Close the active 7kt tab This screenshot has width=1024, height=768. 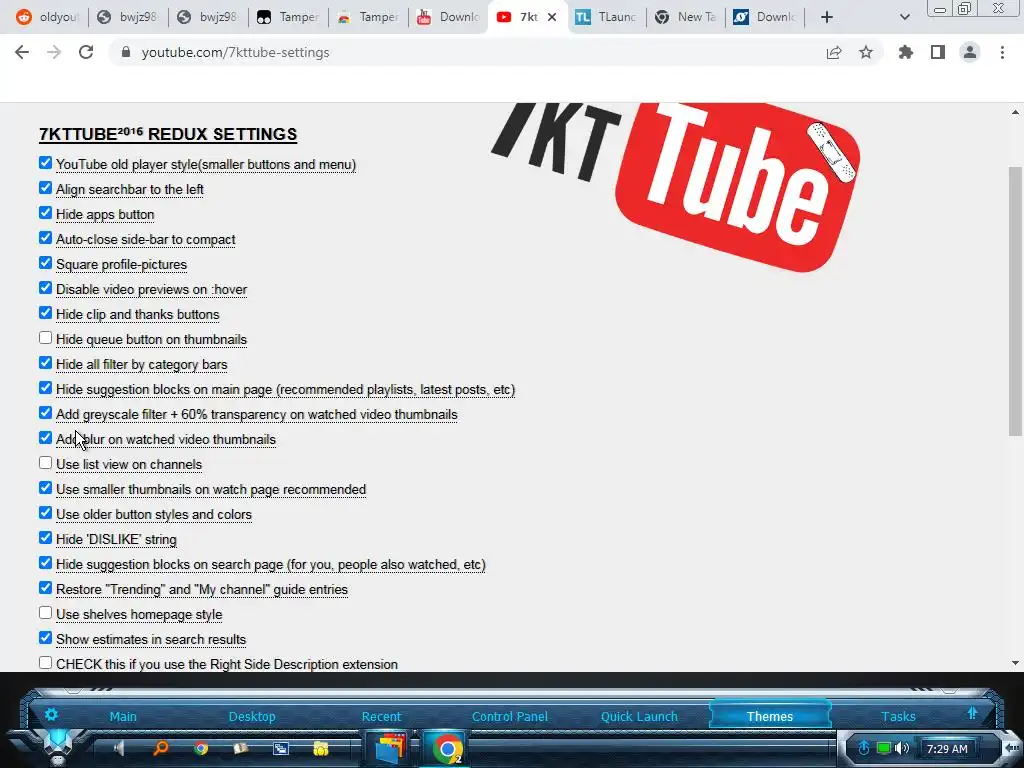(552, 17)
